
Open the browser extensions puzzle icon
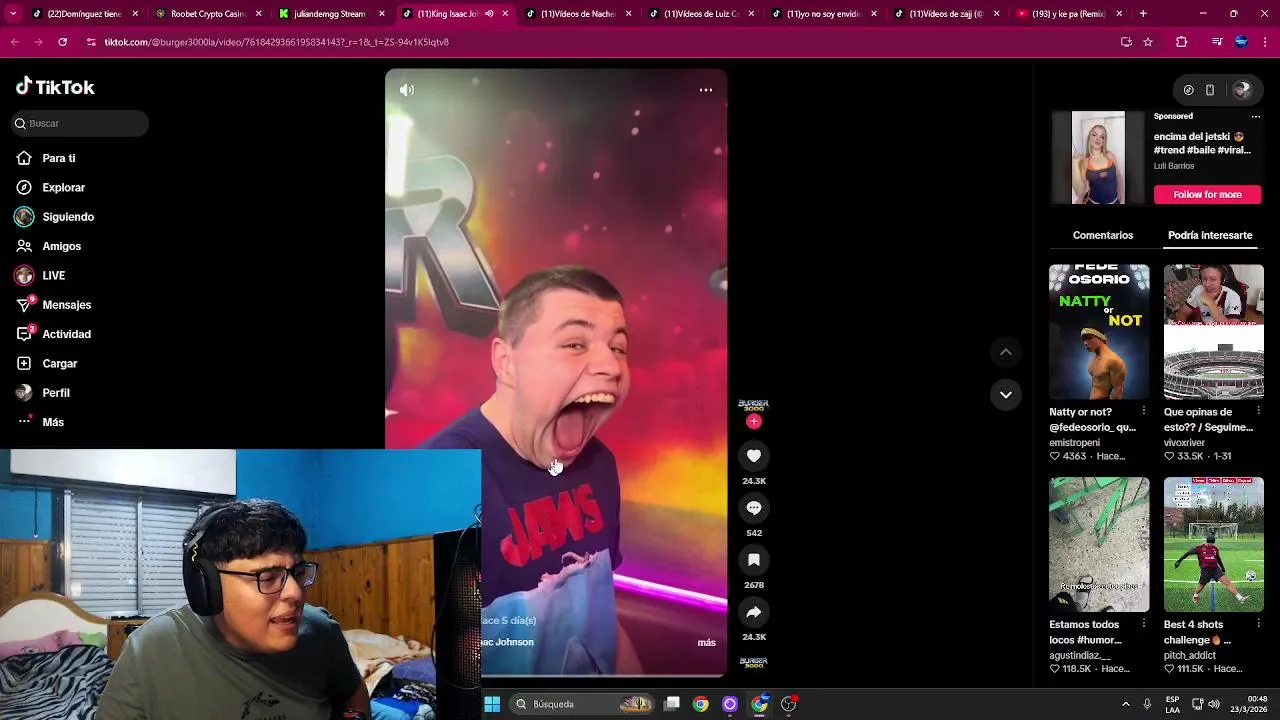[x=1181, y=42]
